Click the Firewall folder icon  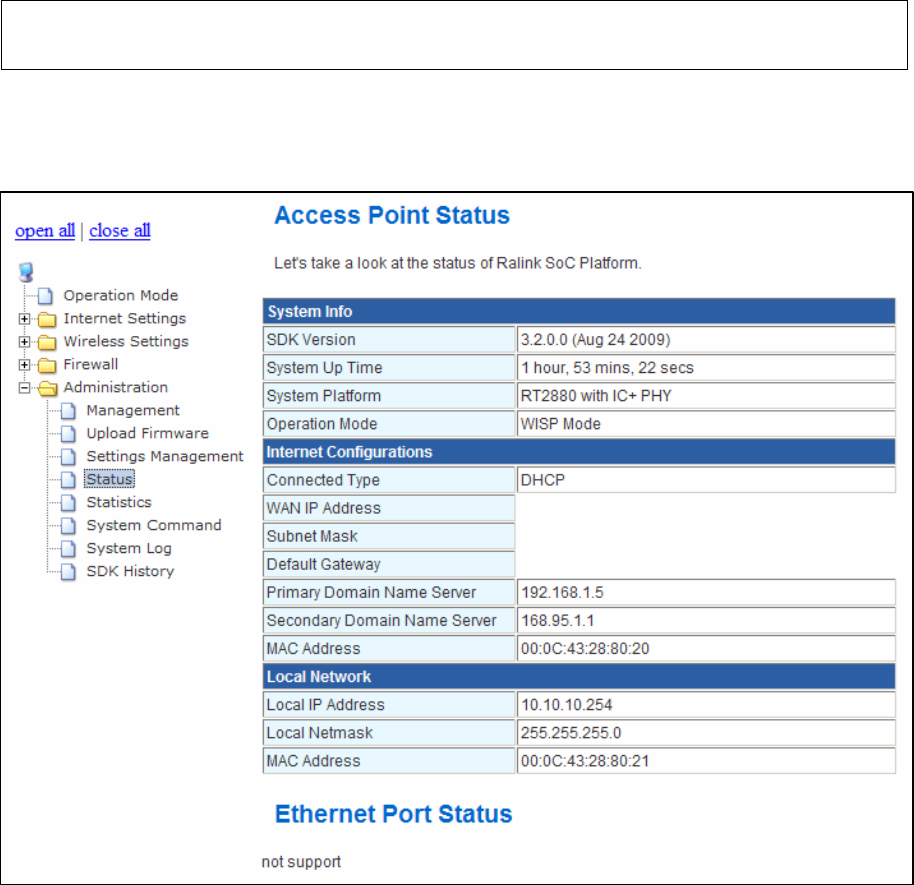click(47, 365)
